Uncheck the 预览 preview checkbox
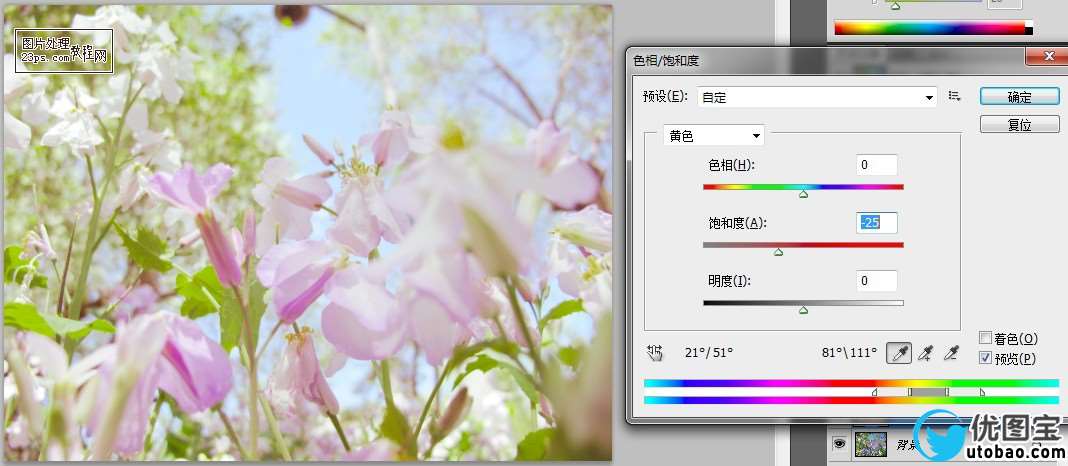 pos(986,358)
